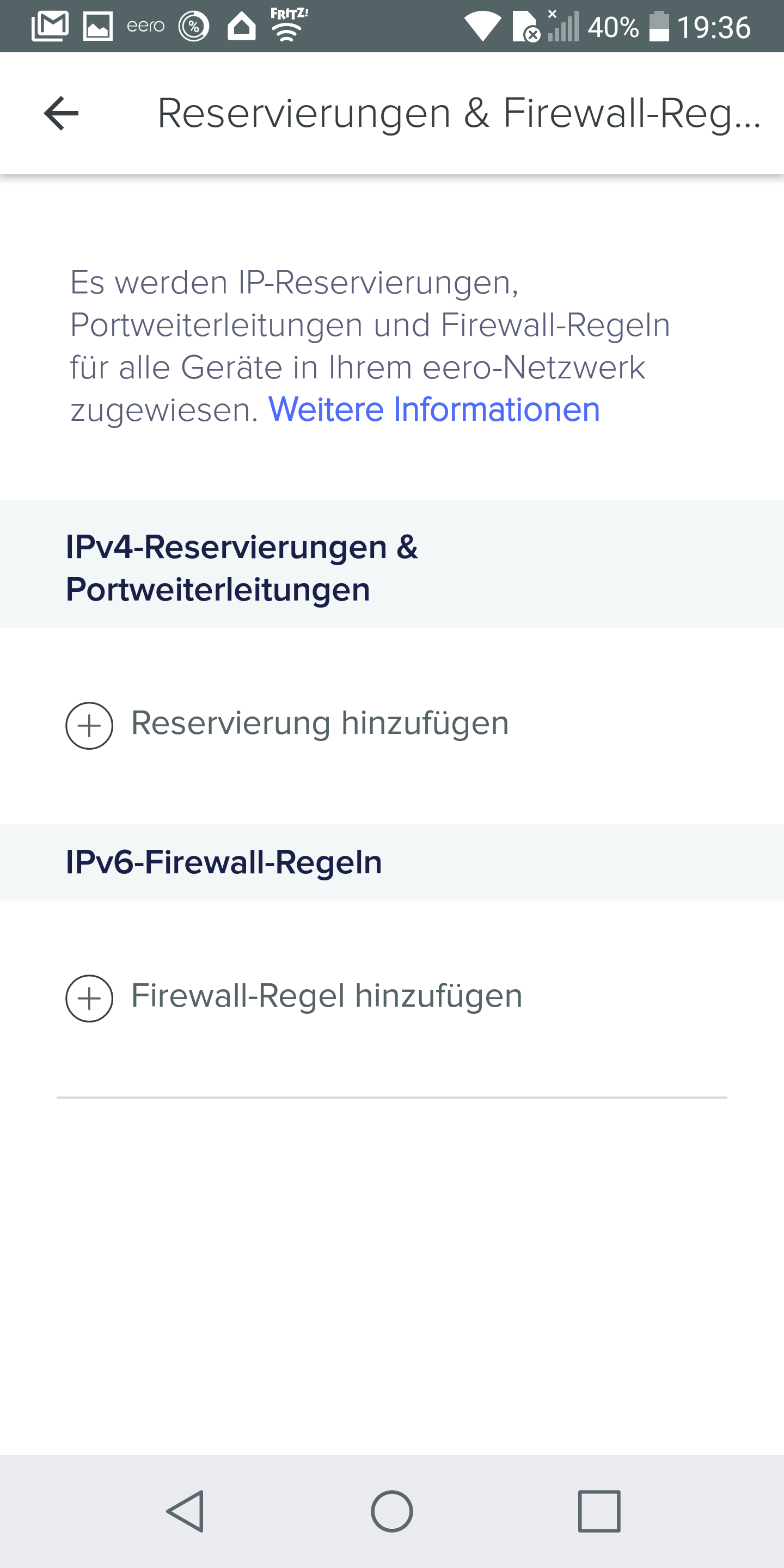
Task: Tap the plus circle beside Firewall-Regel hinzufügen
Action: [x=89, y=999]
